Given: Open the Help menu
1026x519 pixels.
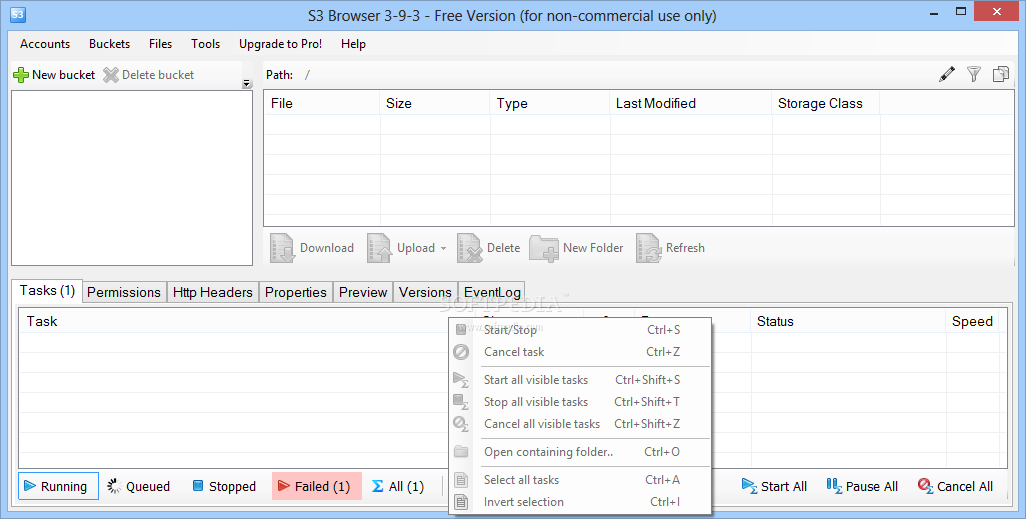Looking at the screenshot, I should [x=353, y=44].
